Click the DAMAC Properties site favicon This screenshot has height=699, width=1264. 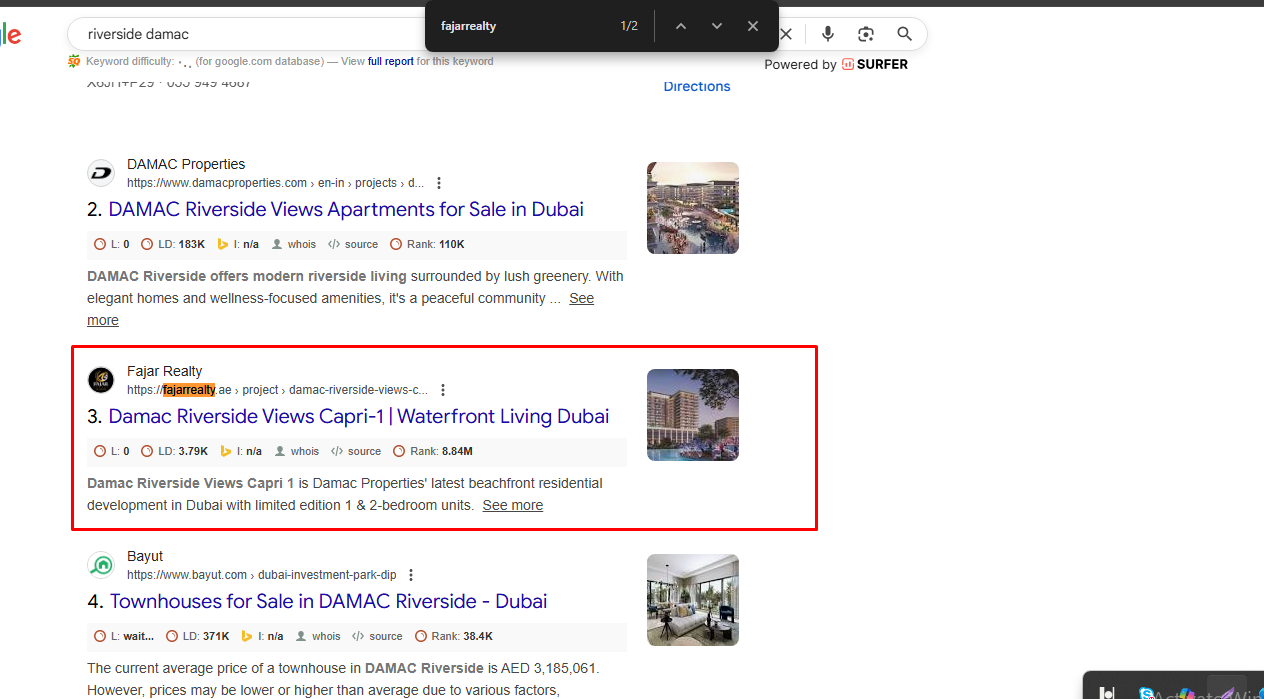pyautogui.click(x=101, y=173)
